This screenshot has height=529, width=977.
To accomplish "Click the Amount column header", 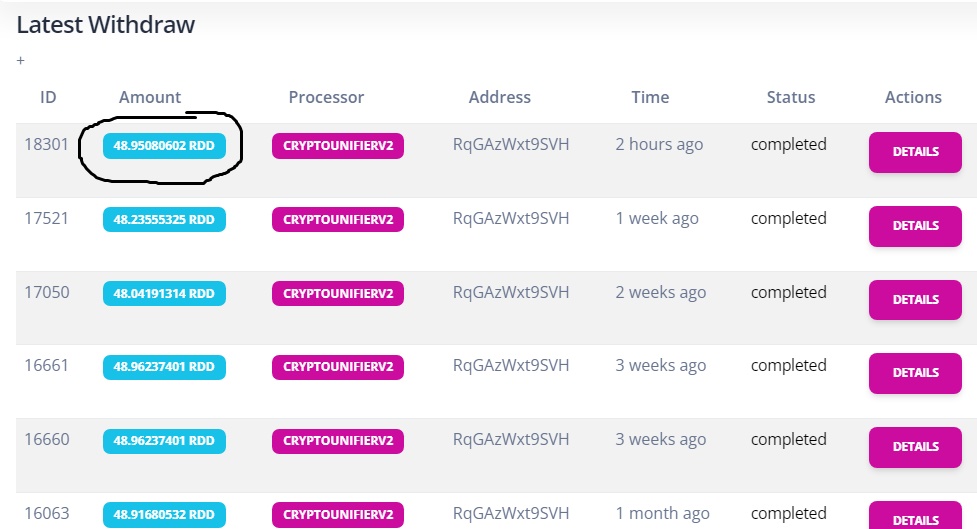I will pyautogui.click(x=150, y=97).
